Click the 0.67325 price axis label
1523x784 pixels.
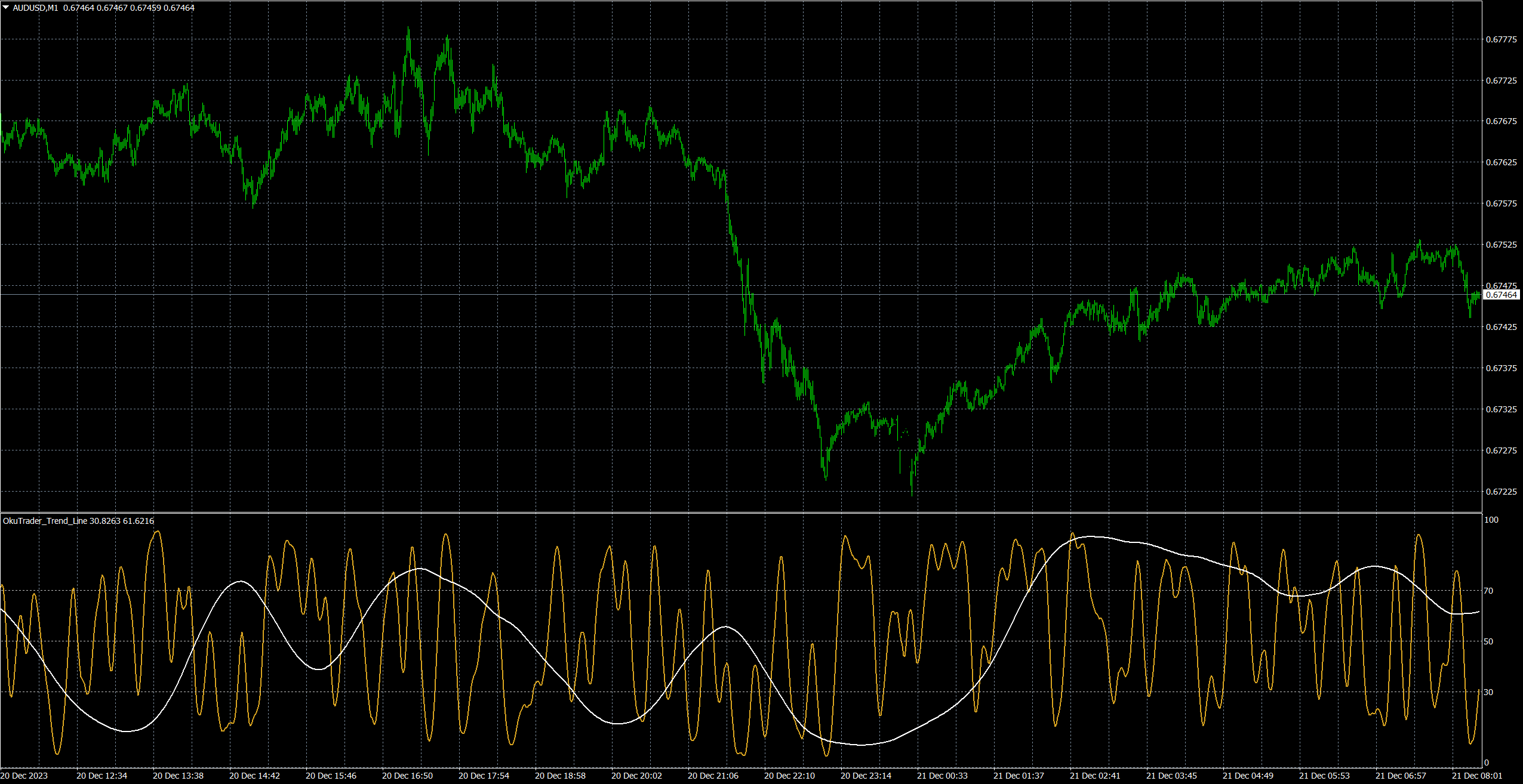click(x=1500, y=409)
